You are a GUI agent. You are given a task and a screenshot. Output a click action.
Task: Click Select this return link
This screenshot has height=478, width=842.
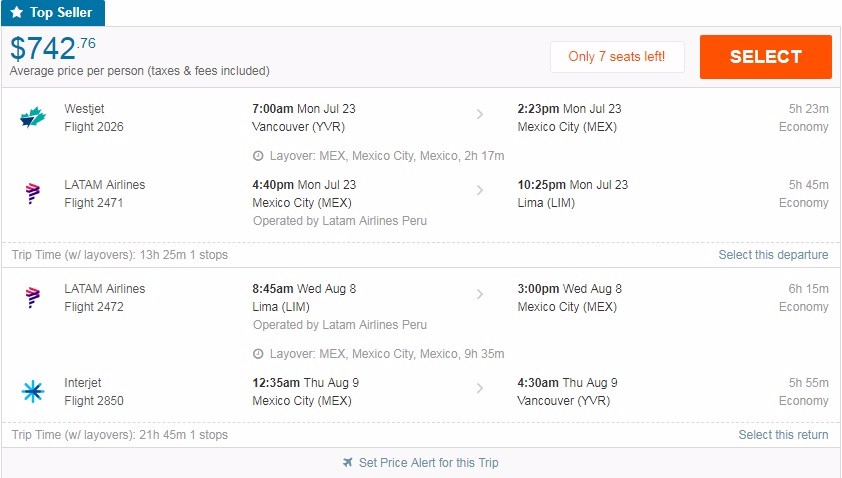pos(783,435)
